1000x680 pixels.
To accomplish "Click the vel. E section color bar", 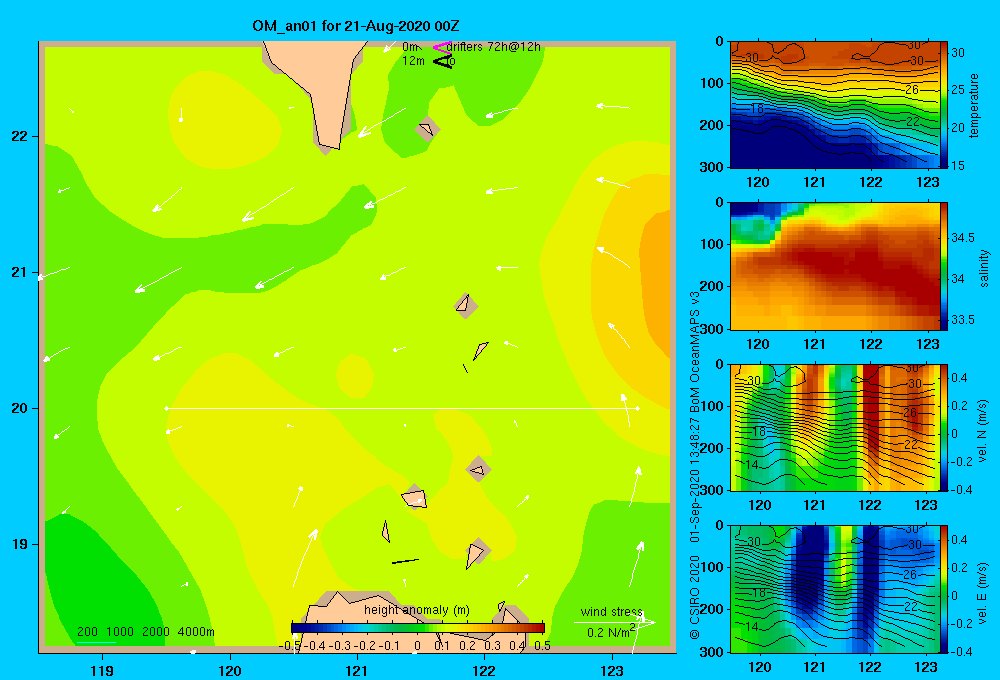I will pos(944,589).
